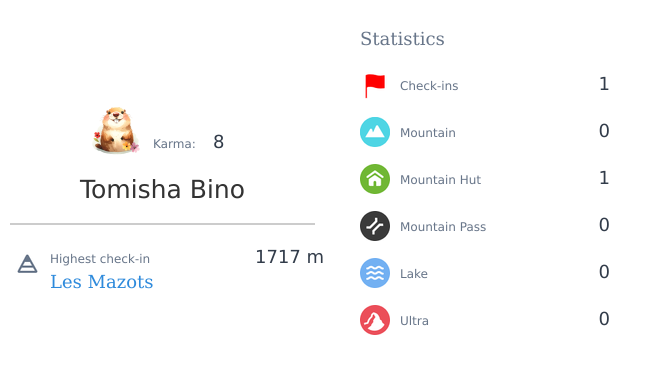Select the dark Mountain Pass icon

[375, 226]
